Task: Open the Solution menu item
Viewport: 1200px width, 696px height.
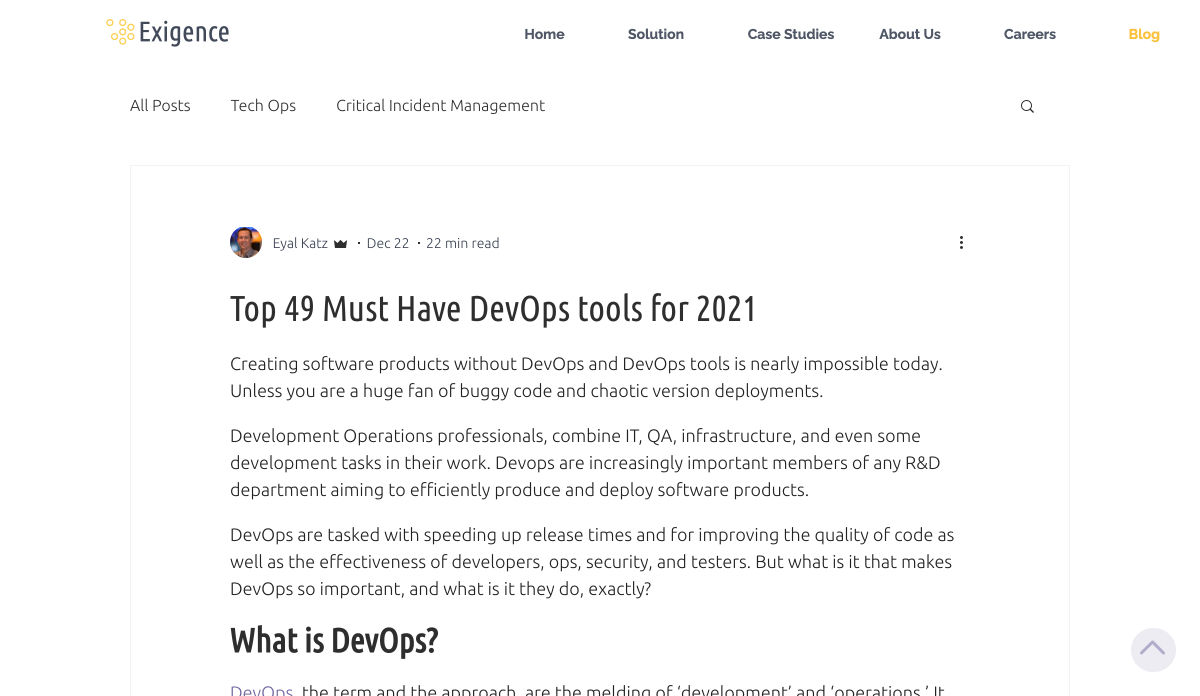Action: (x=656, y=34)
